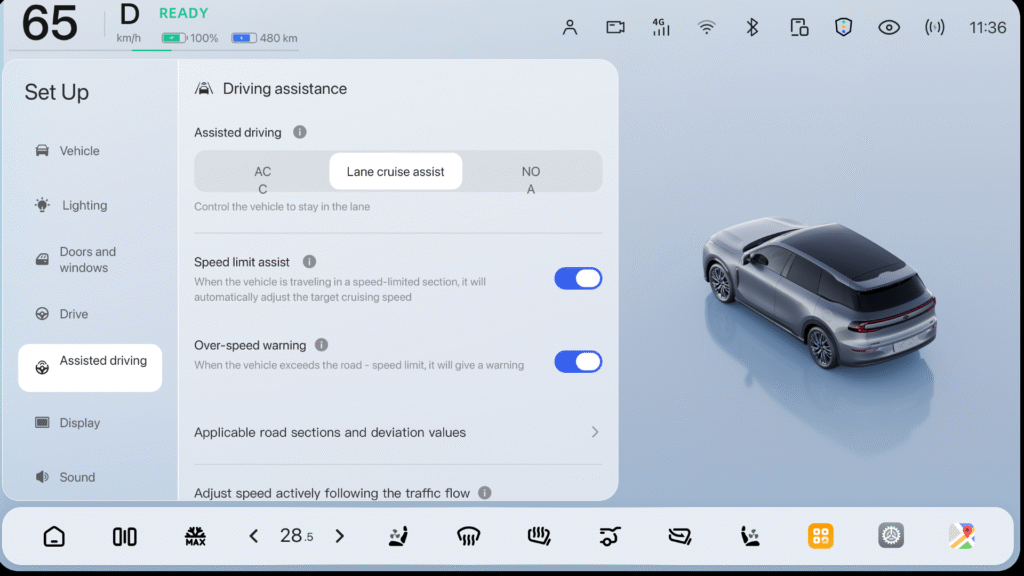
Task: Turn on rear heating defrost icon
Action: tap(539, 536)
